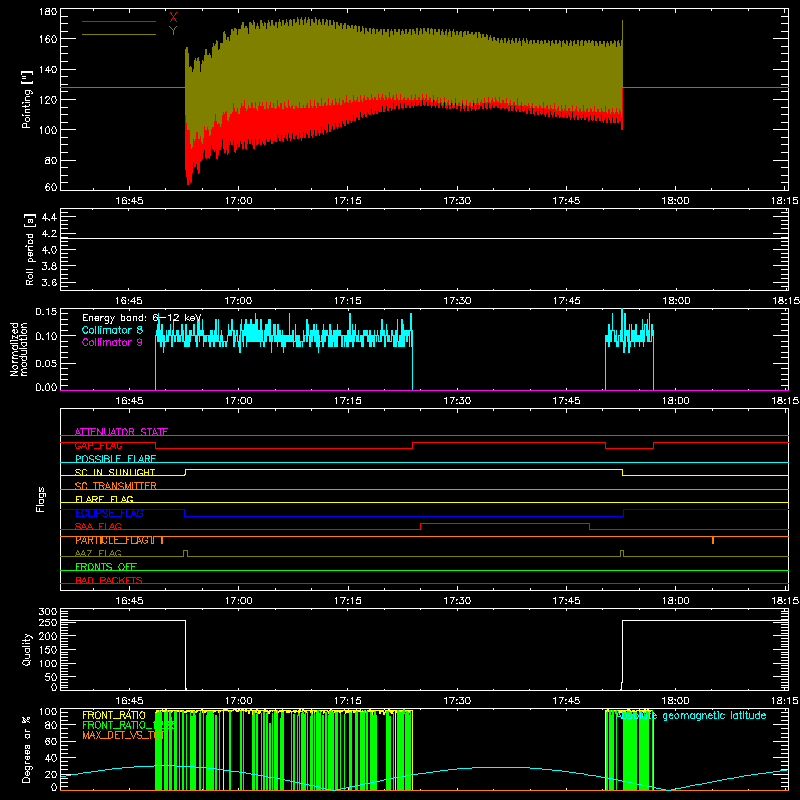Click the olive Y legend label
Screen dimensions: 800x800
(173, 31)
